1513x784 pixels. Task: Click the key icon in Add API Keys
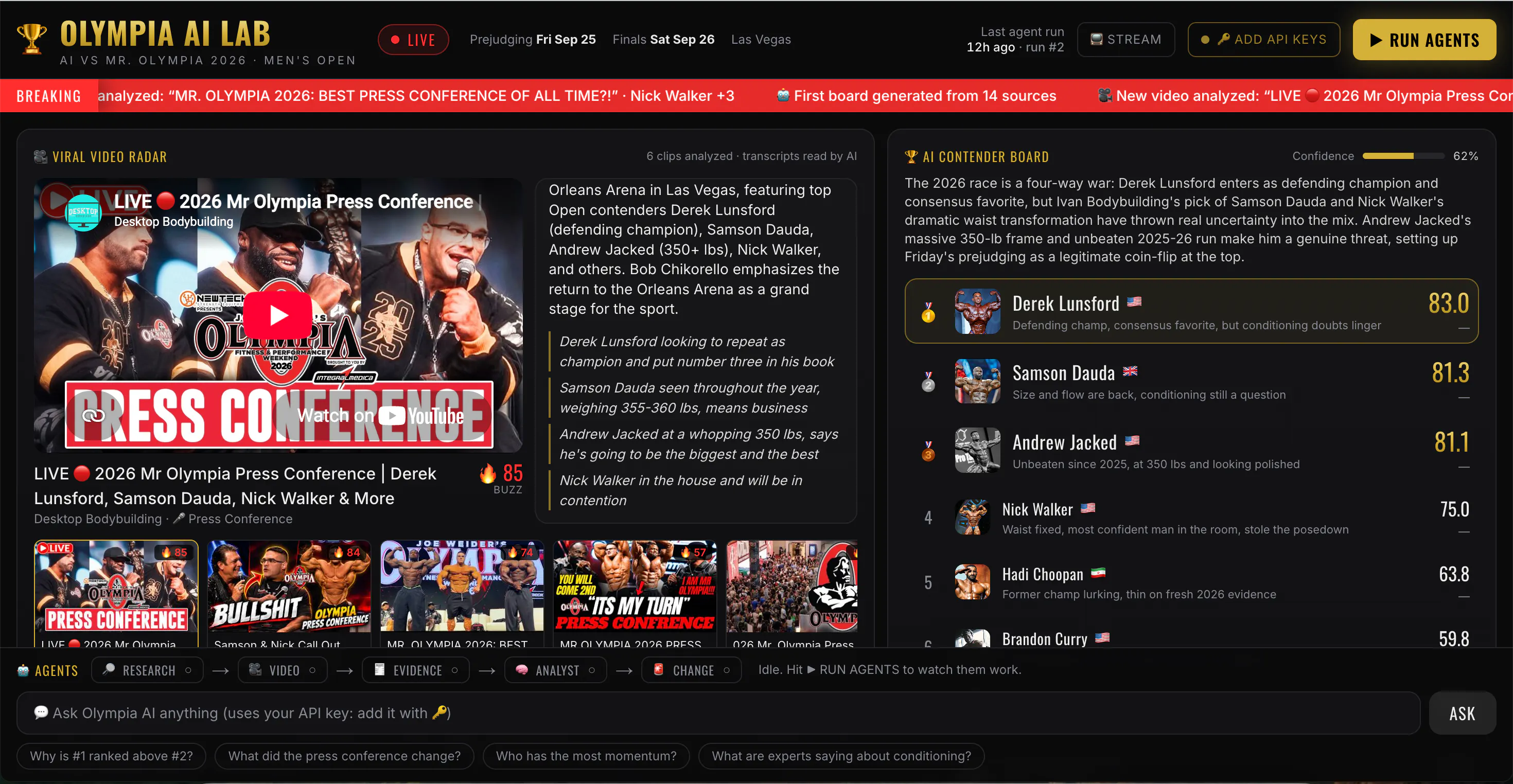tap(1223, 39)
